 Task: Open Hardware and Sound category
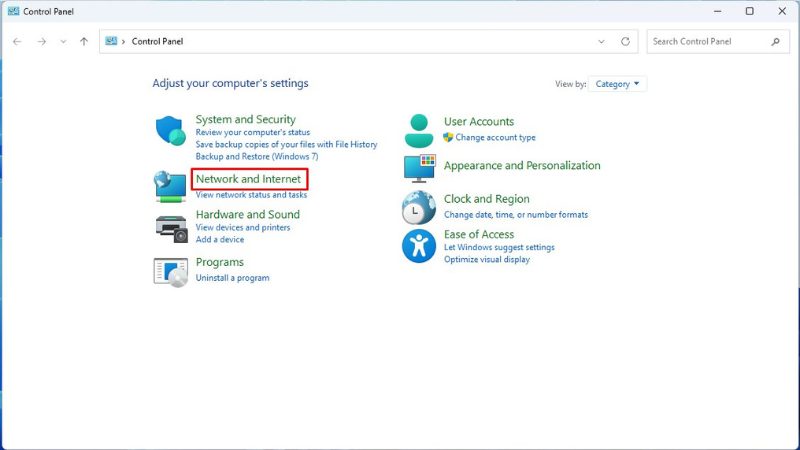point(247,214)
